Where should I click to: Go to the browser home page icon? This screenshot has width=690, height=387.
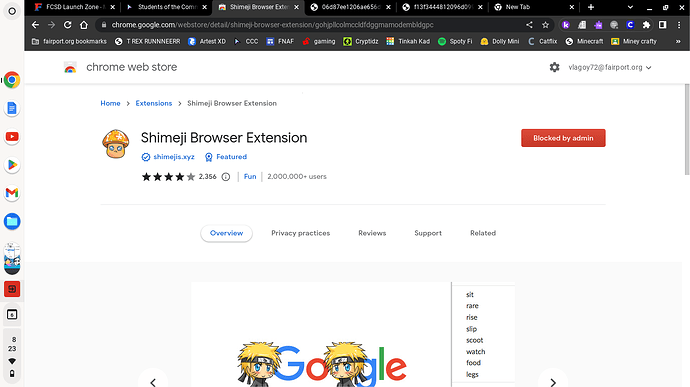pos(84,25)
